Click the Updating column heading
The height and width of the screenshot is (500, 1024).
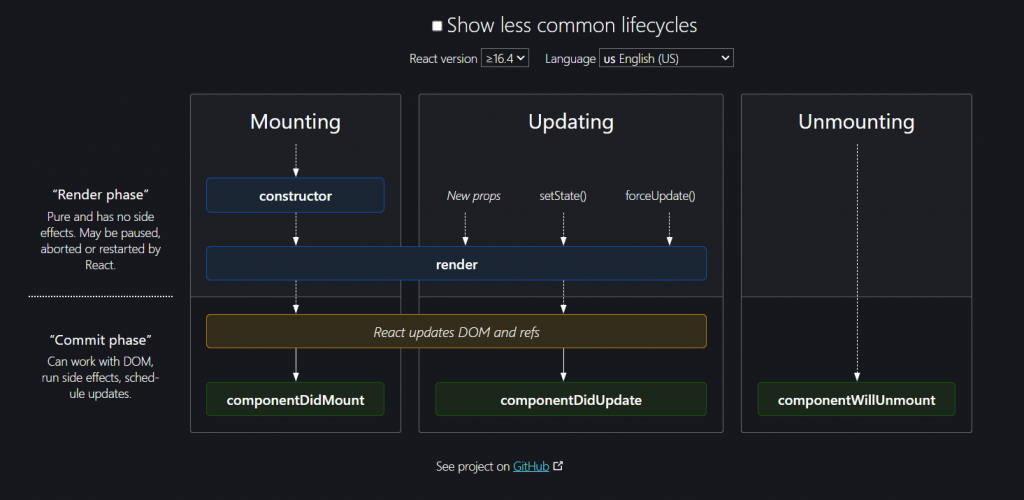coord(570,122)
